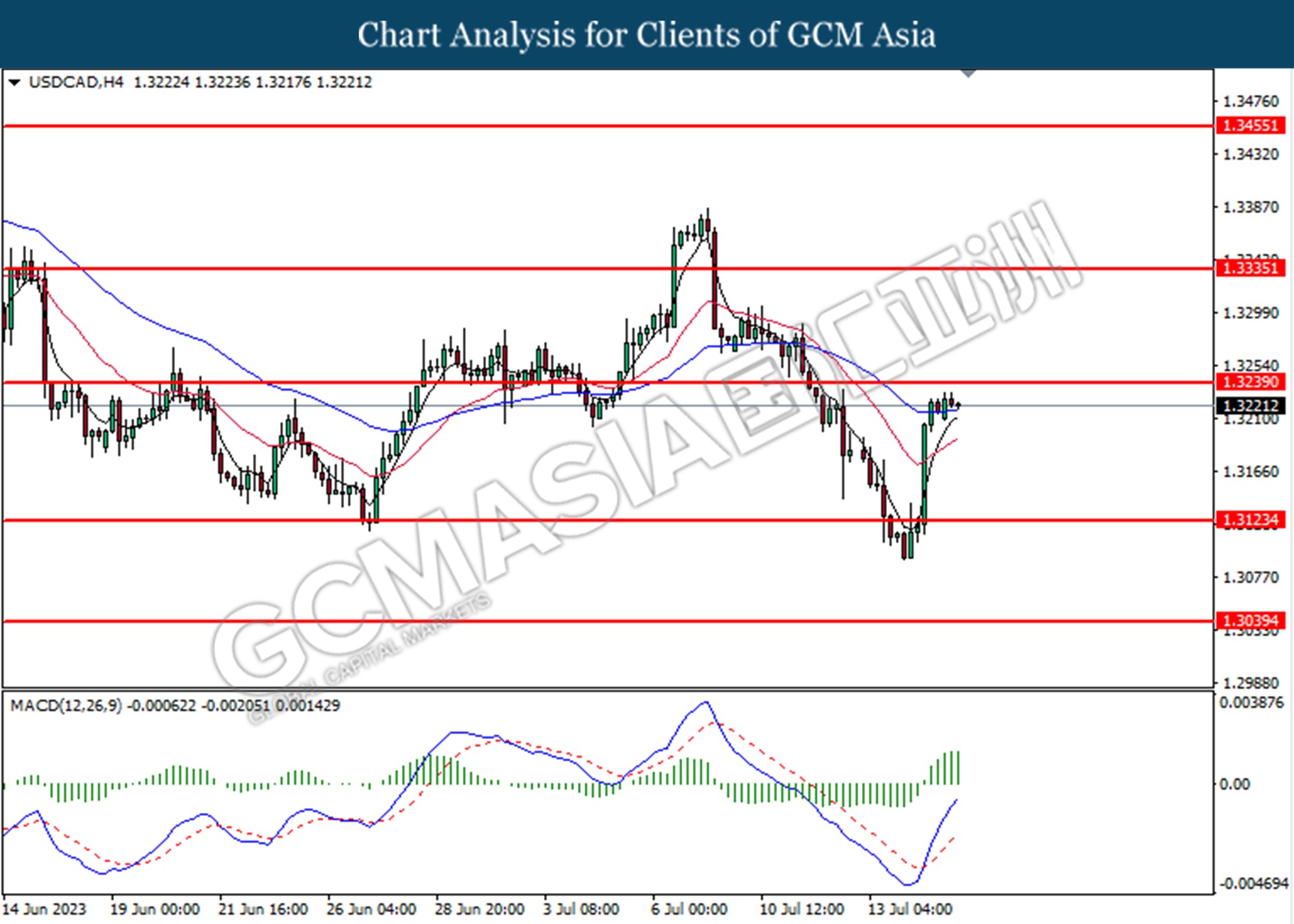Screen dimensions: 1294x924
Task: Click the 1.33870 price axis value
Action: (1251, 208)
